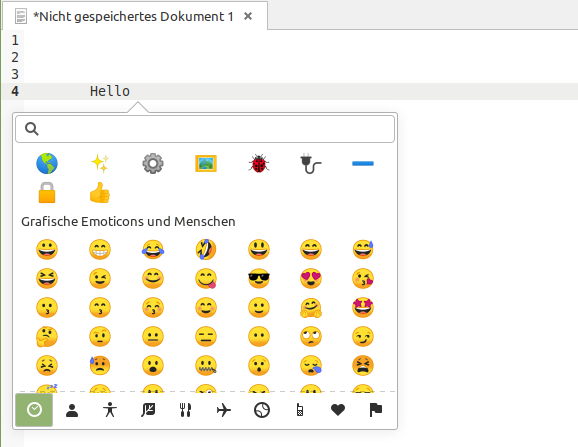This screenshot has width=578, height=447.
Task: Close the Nicht gespeichertes Dokument 1 tab
Action: point(248,16)
